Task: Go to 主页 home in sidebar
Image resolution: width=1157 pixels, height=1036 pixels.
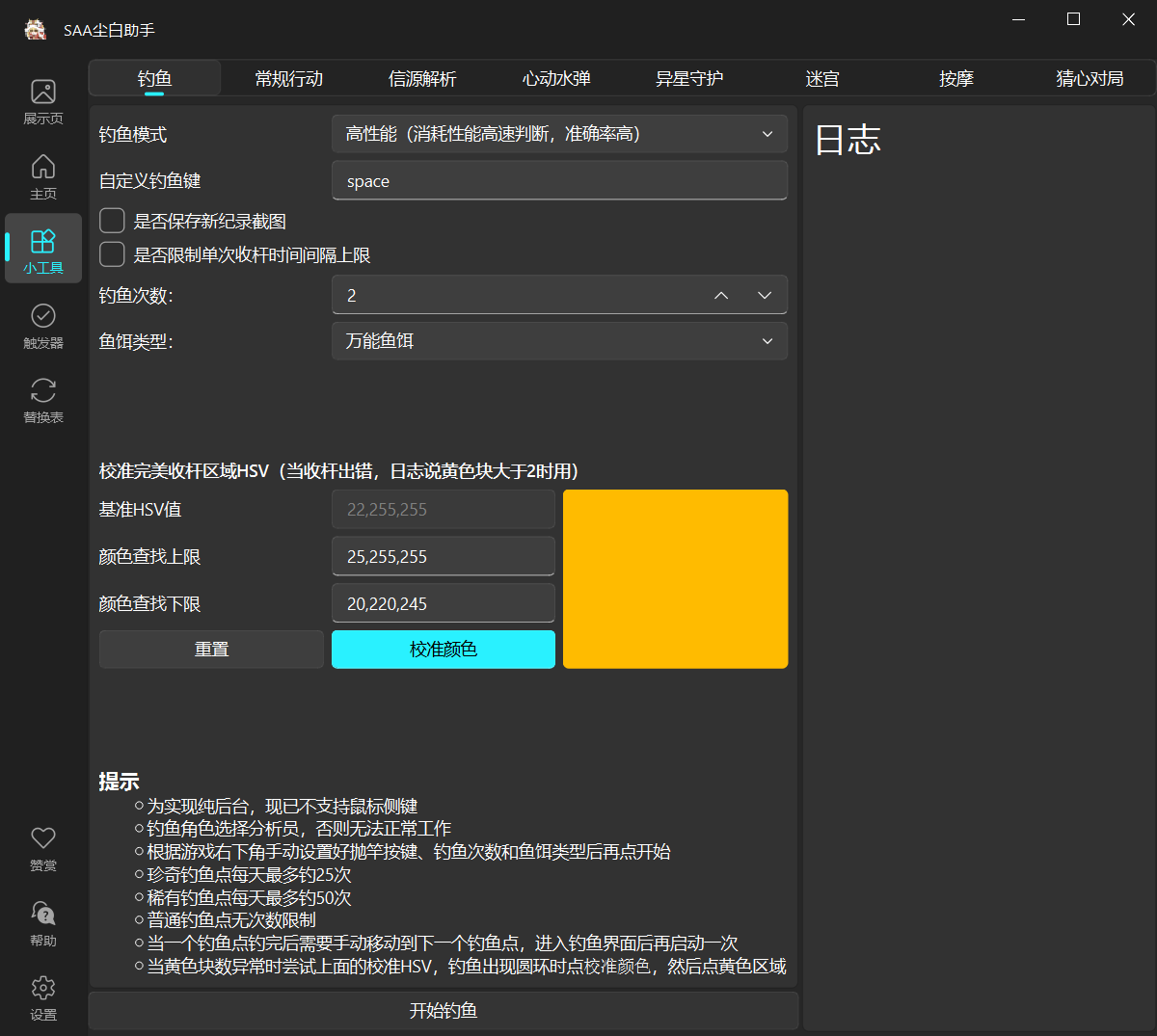Action: pos(43,176)
